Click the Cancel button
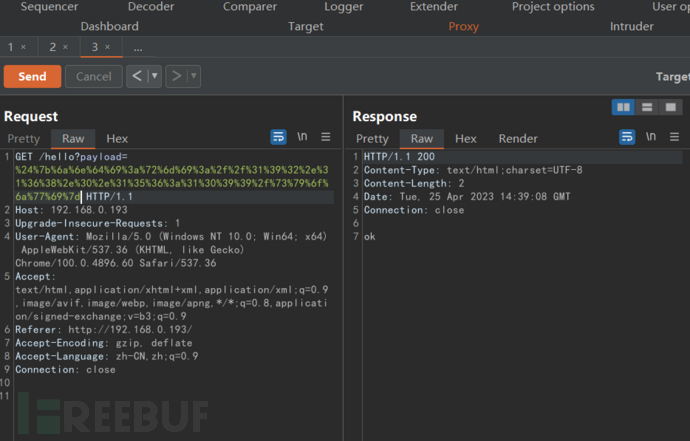The height and width of the screenshot is (441, 690). point(94,77)
